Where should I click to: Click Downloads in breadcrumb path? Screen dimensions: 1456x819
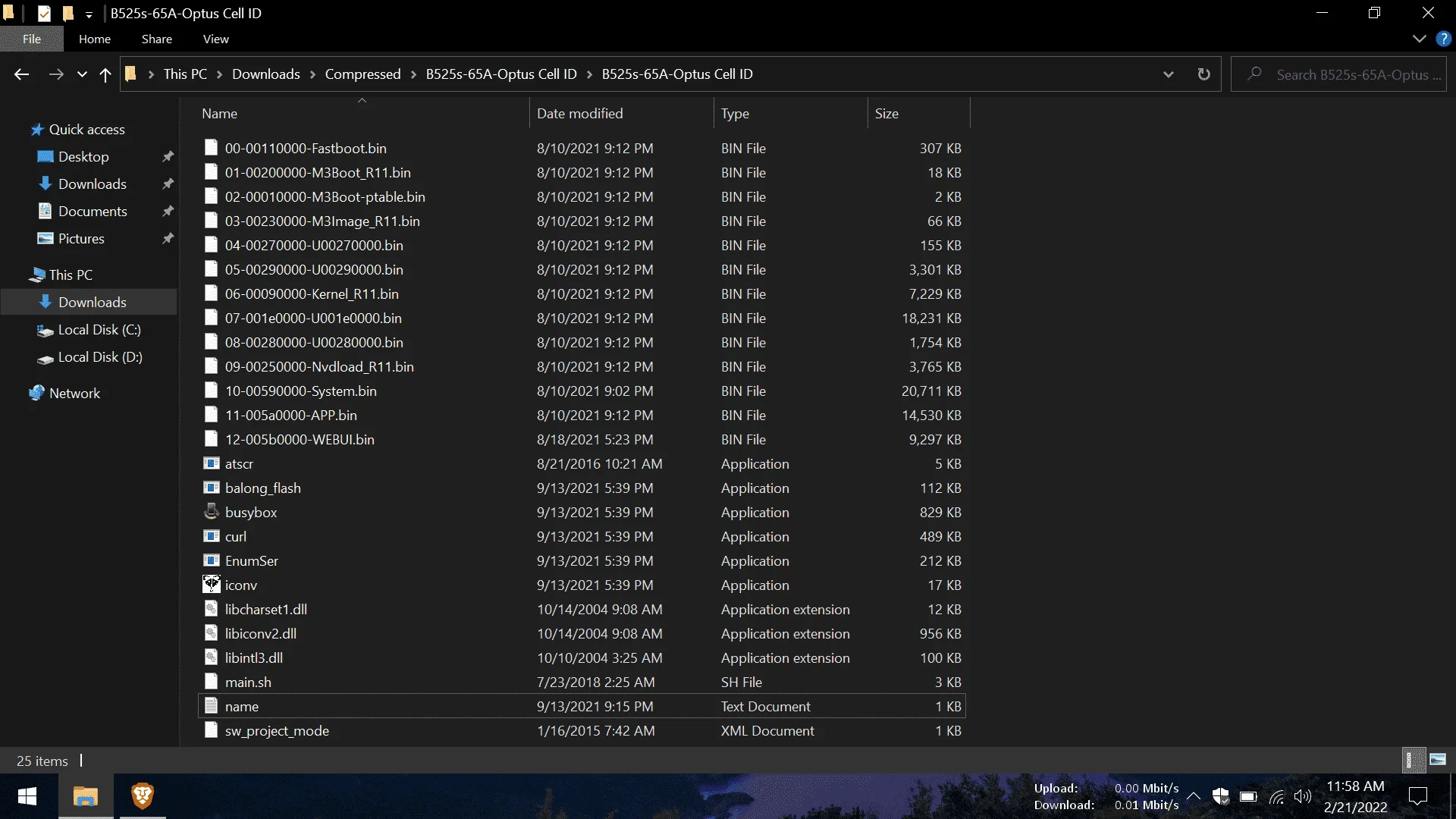pyautogui.click(x=266, y=74)
